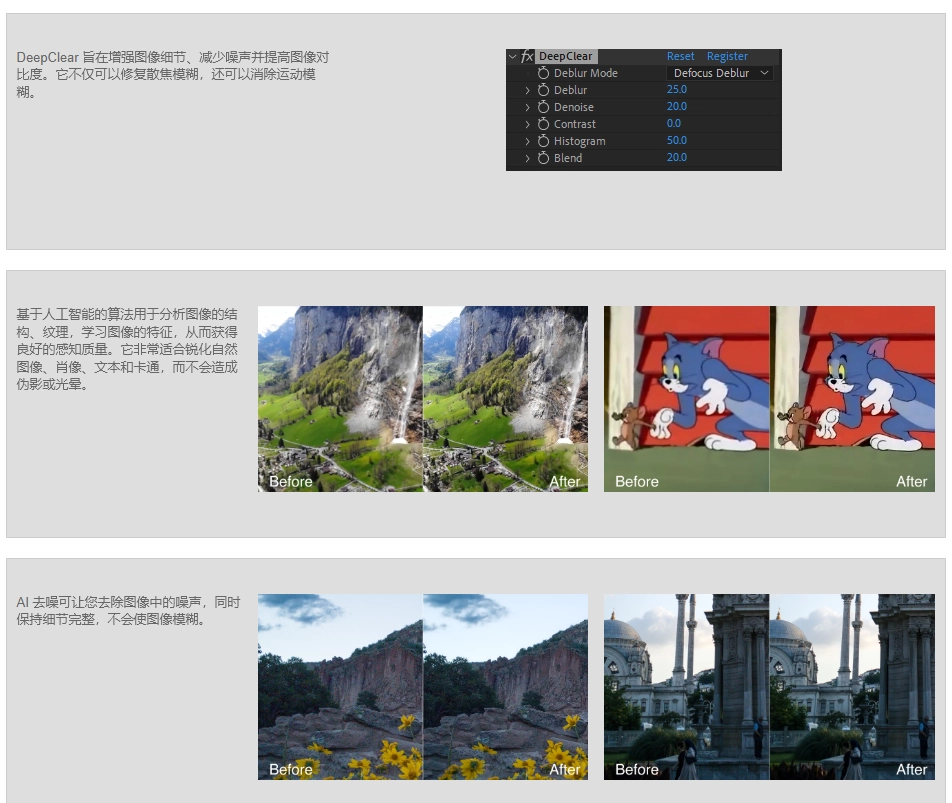This screenshot has height=803, width=952.
Task: Open the Defocus Deblur mode dropdown
Action: click(x=720, y=73)
